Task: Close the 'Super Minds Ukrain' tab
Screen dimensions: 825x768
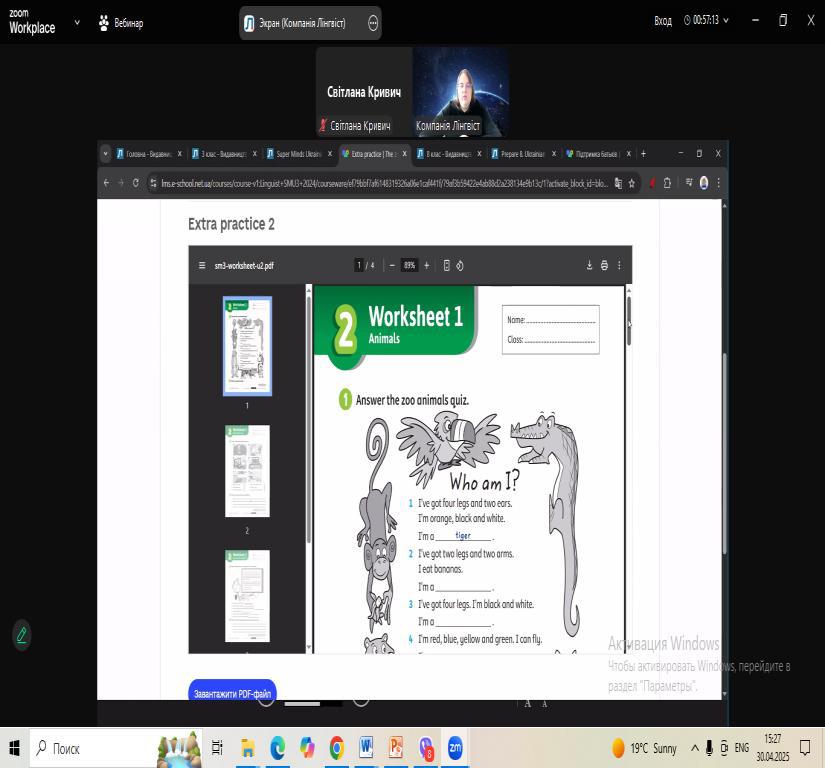Action: [x=330, y=154]
